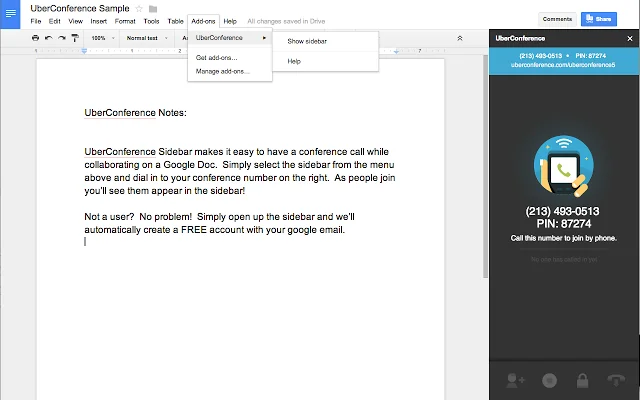
Task: Click the 'UberConference' sidebar header title
Action: pos(520,38)
